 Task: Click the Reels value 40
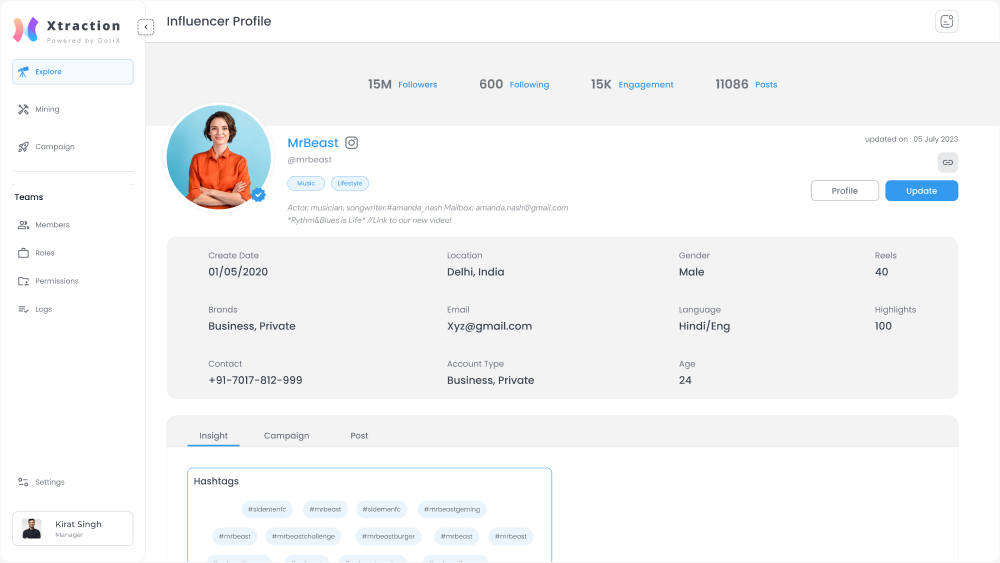pyautogui.click(x=881, y=272)
